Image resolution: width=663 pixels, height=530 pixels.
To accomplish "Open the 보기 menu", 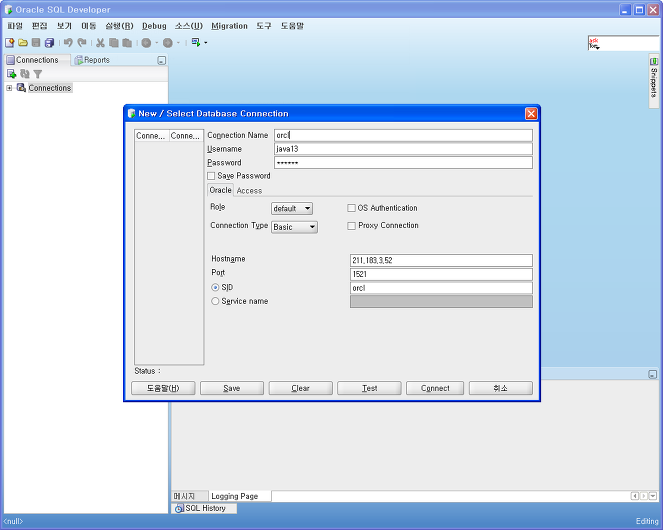I will tap(64, 26).
